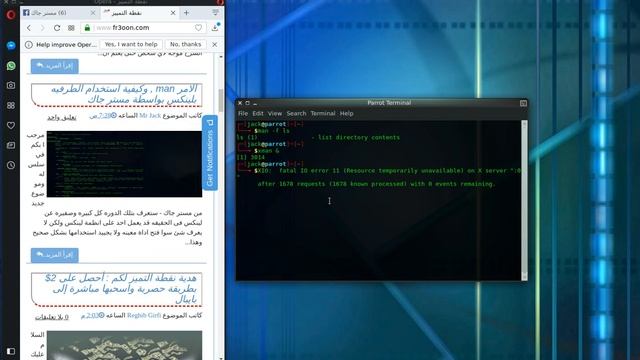Open author Reghib Girfi link

pyautogui.click(x=144, y=316)
